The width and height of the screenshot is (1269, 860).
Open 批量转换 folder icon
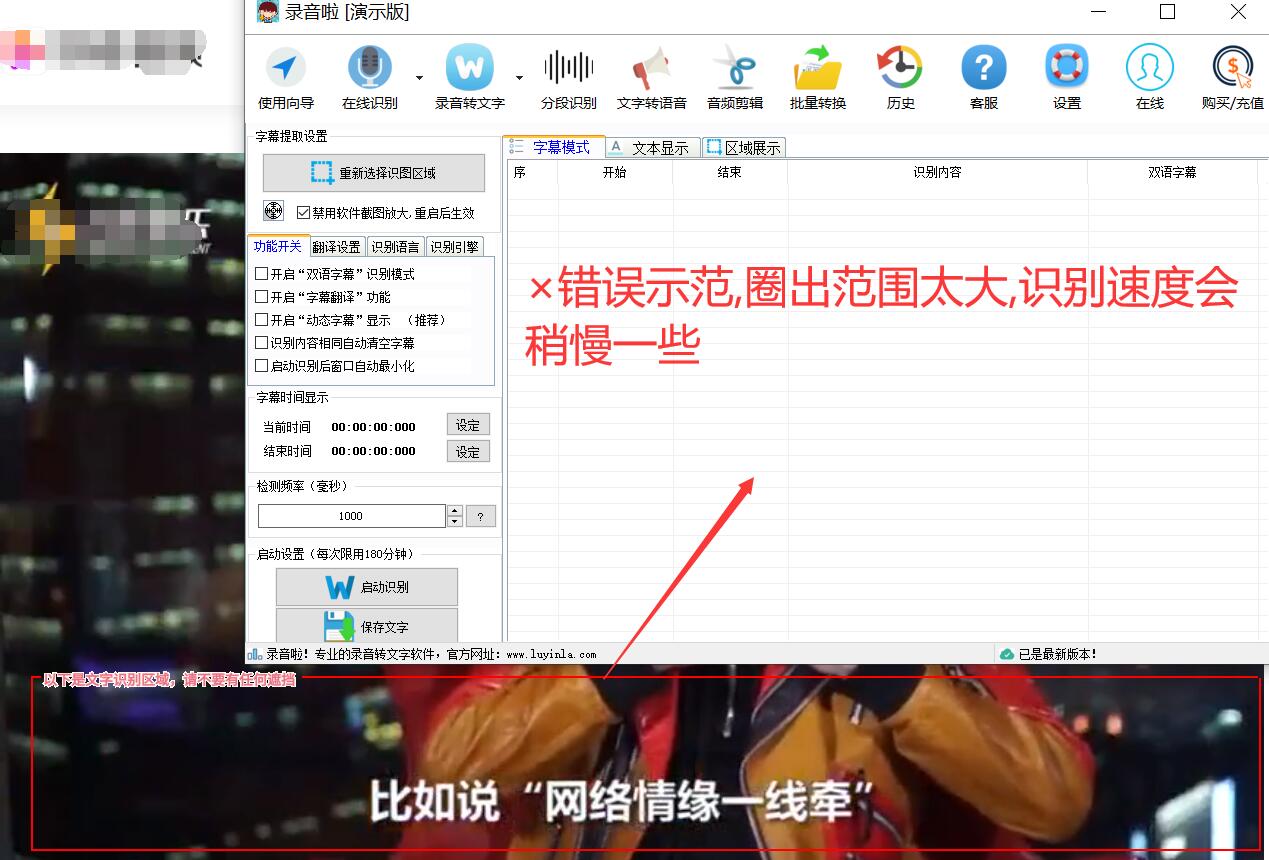[x=817, y=69]
